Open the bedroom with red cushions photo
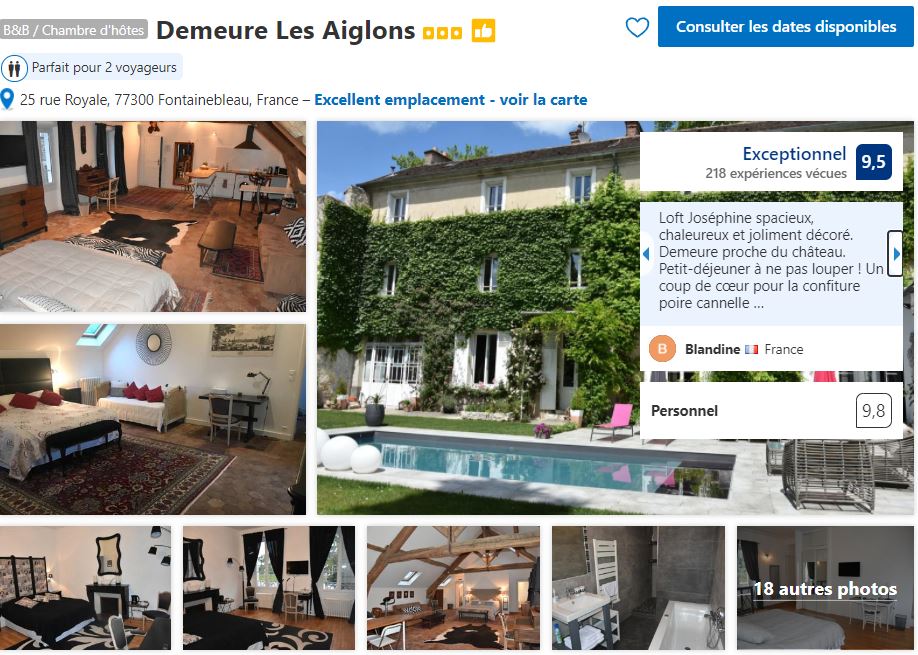Image resolution: width=918 pixels, height=655 pixels. pos(153,420)
